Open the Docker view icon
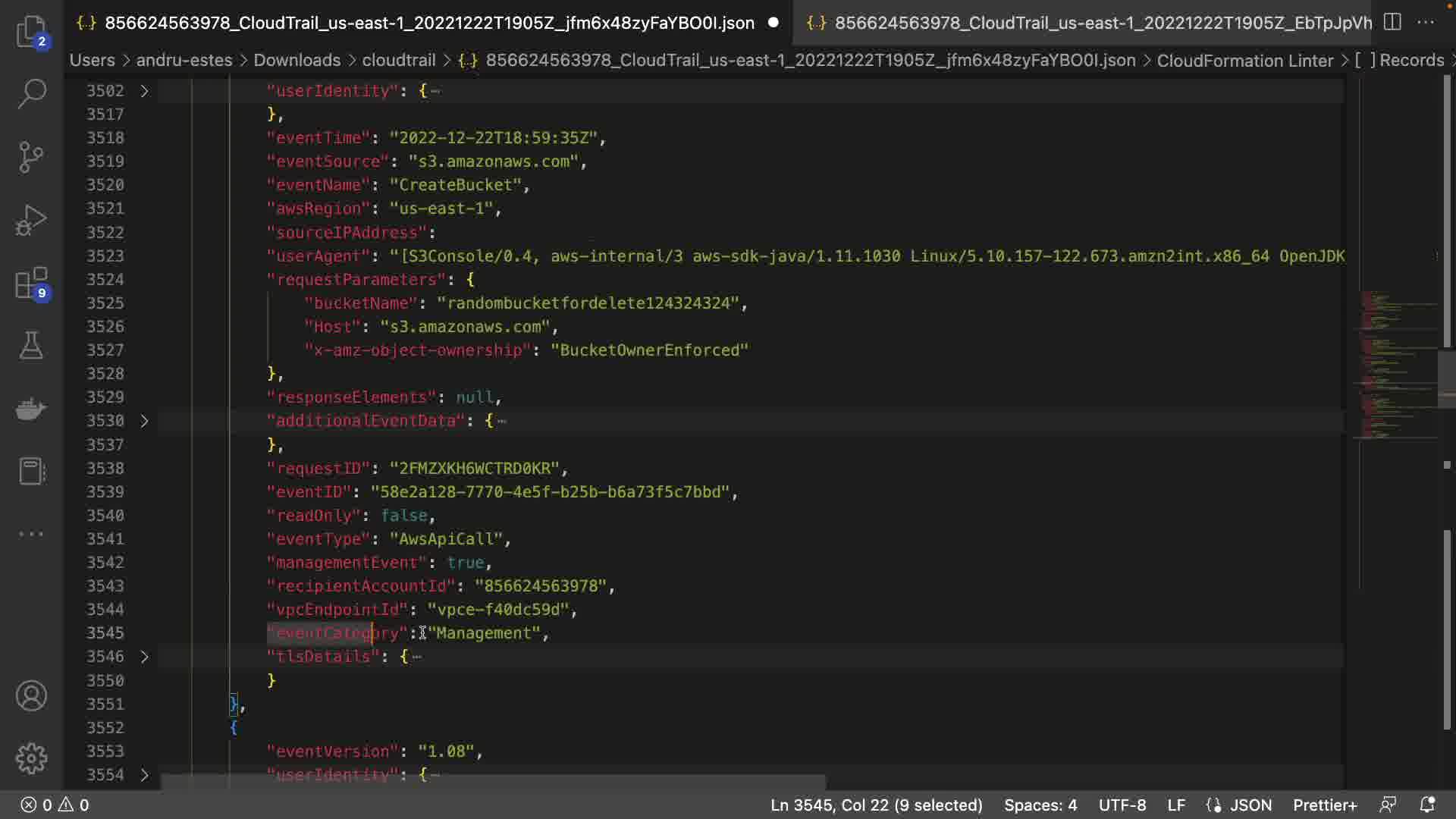 pos(31,409)
